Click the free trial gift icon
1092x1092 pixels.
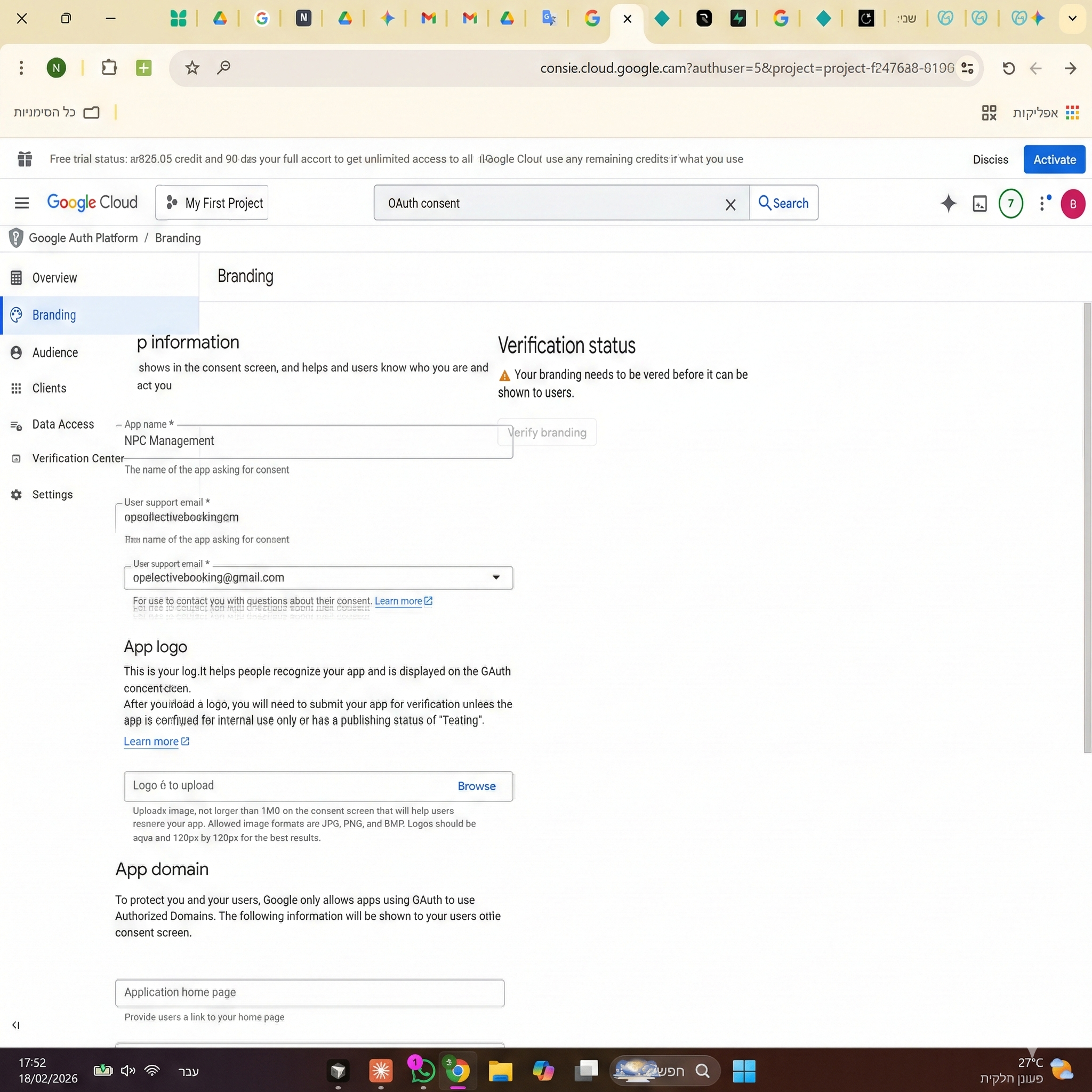pyautogui.click(x=25, y=159)
